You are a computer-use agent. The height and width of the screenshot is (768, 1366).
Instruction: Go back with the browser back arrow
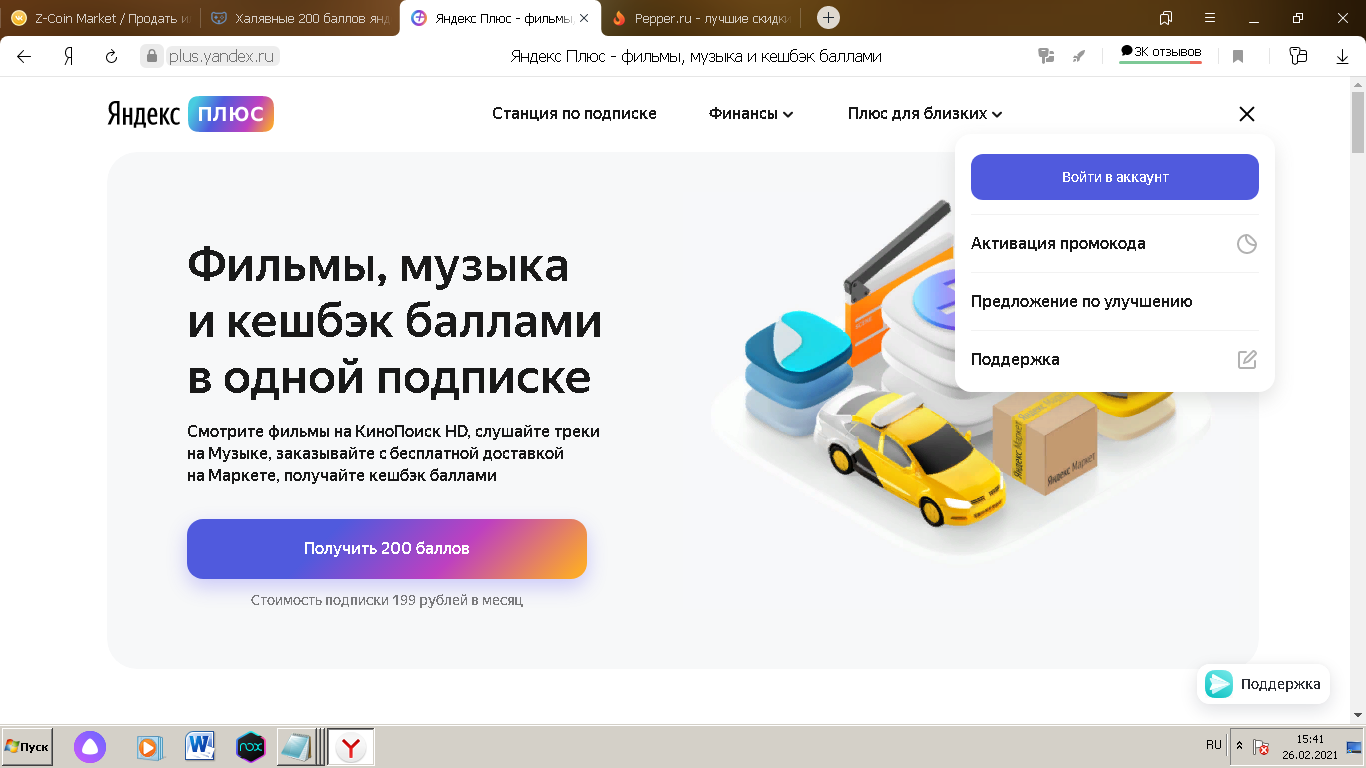pyautogui.click(x=24, y=57)
